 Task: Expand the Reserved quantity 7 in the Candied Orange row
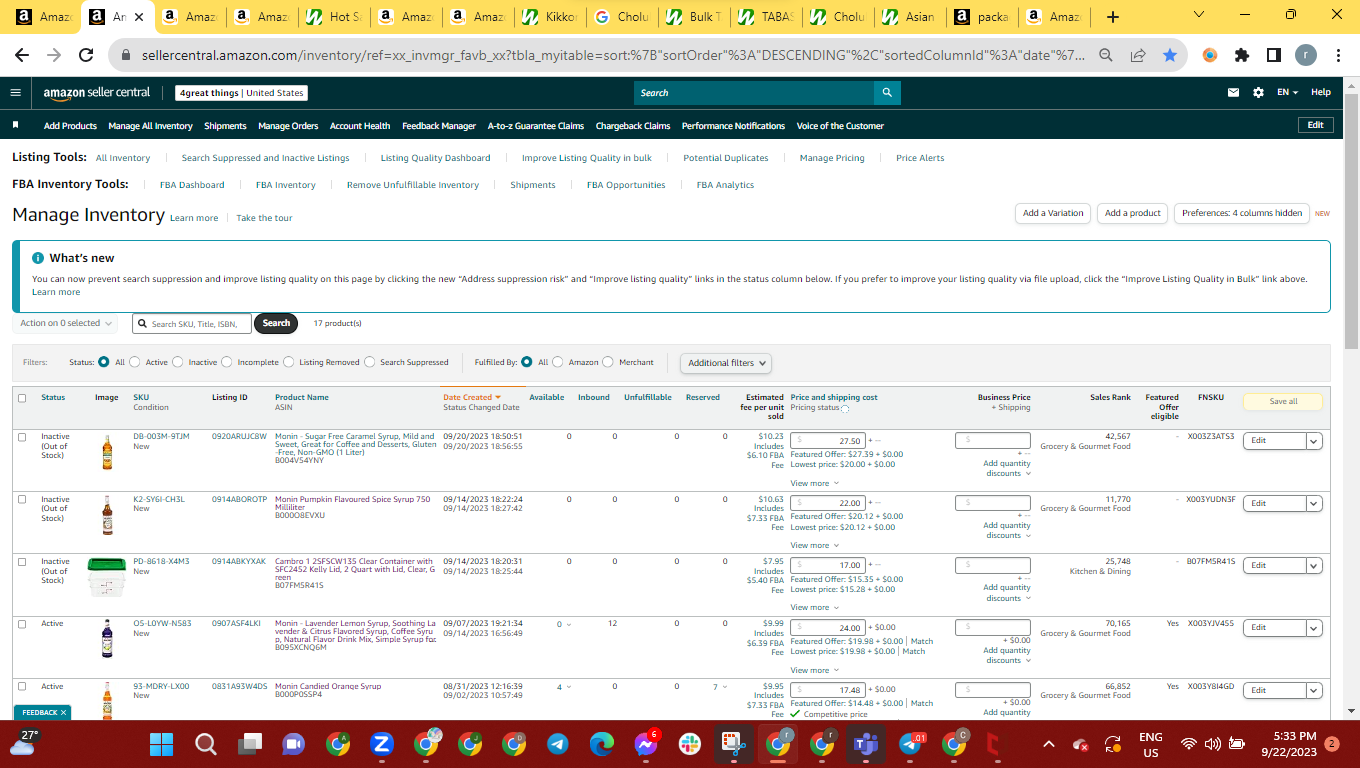tap(720, 687)
